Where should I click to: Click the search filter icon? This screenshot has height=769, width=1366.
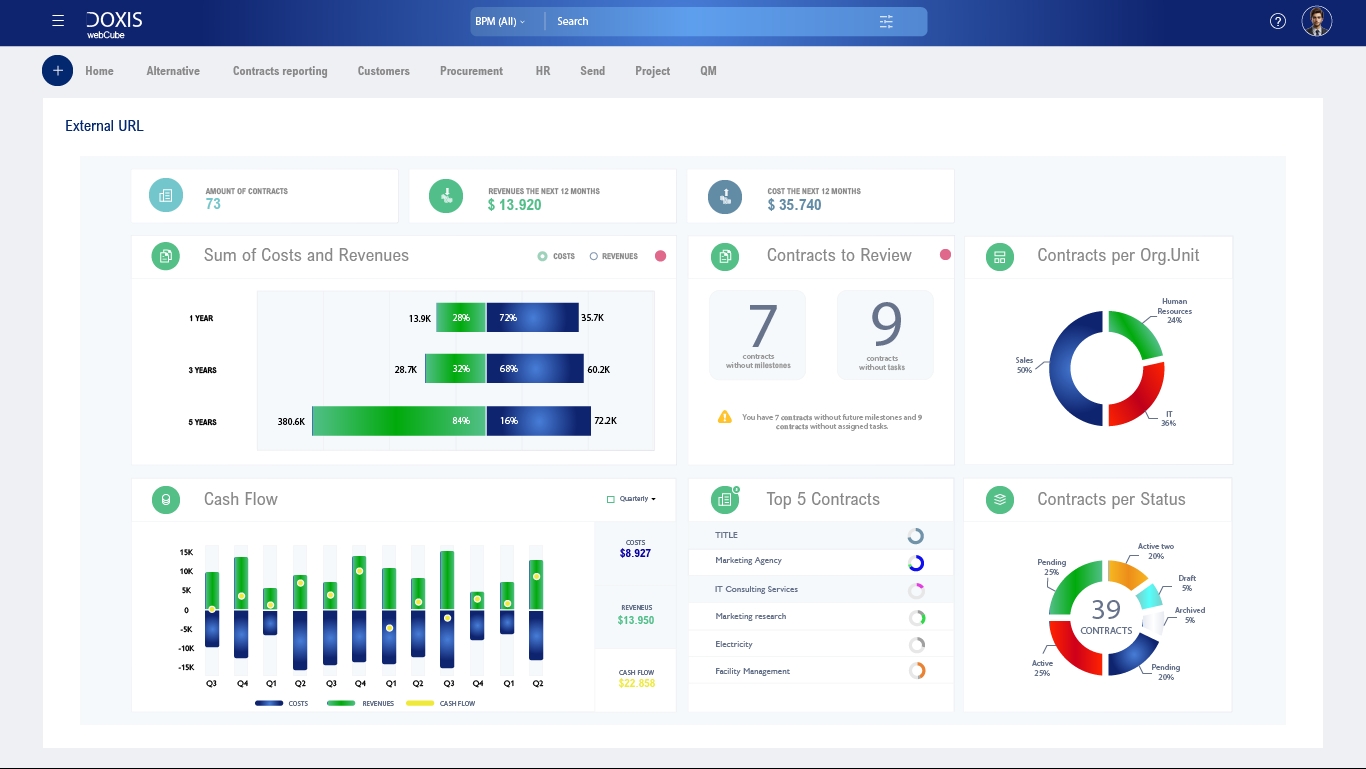tap(885, 21)
